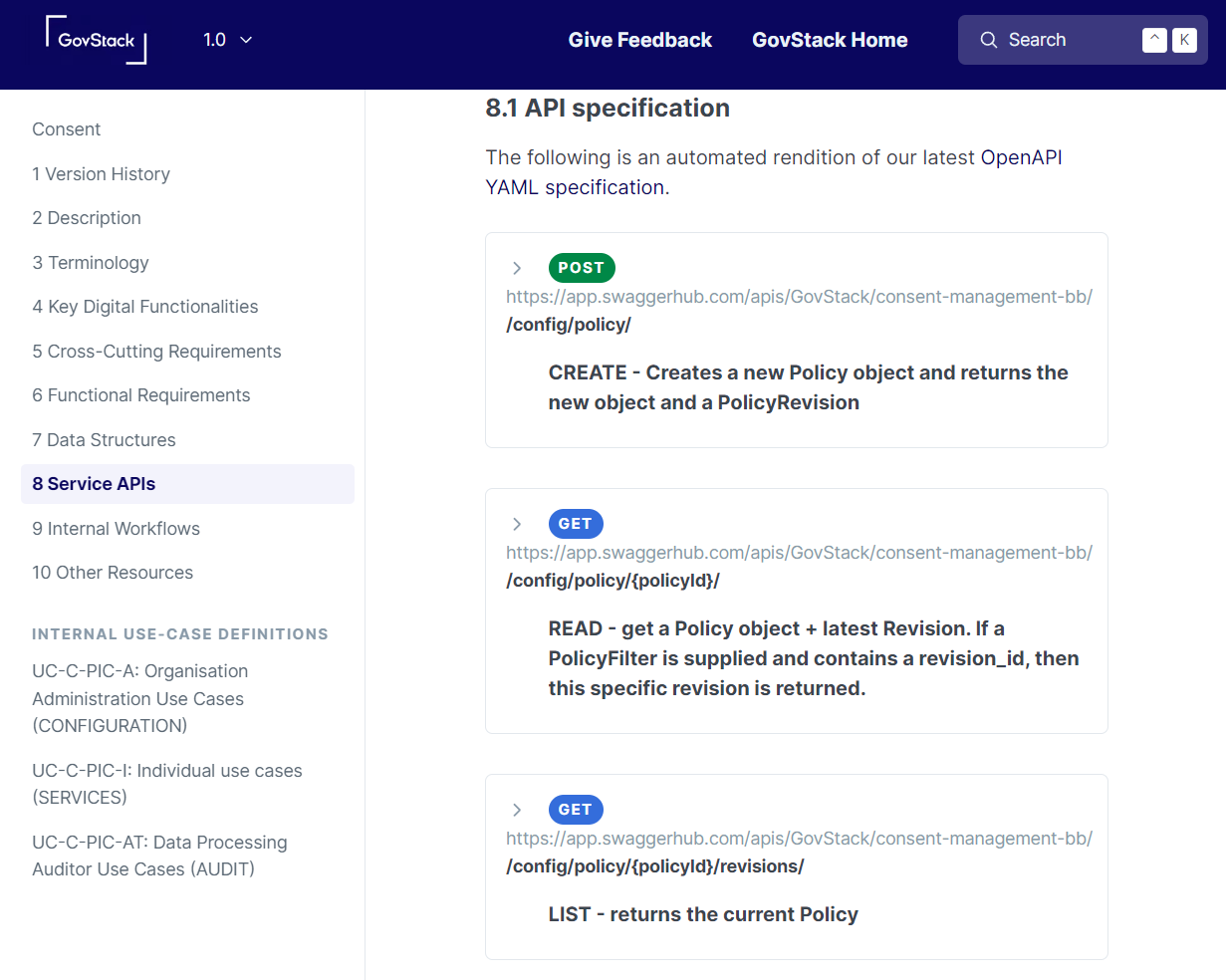1226x980 pixels.
Task: Click the GET badge for READ policy
Action: click(575, 524)
